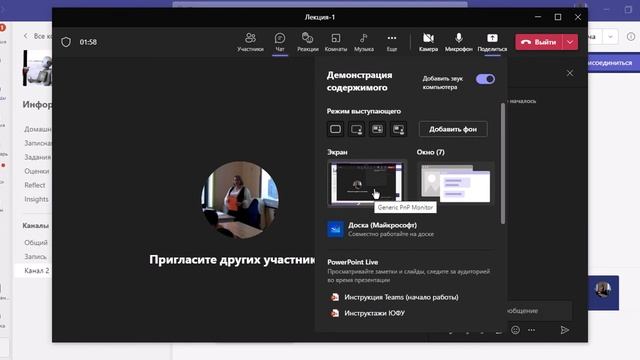Open Доска (Майкрософт) whiteboard
This screenshot has height=360, width=640.
[x=410, y=229]
